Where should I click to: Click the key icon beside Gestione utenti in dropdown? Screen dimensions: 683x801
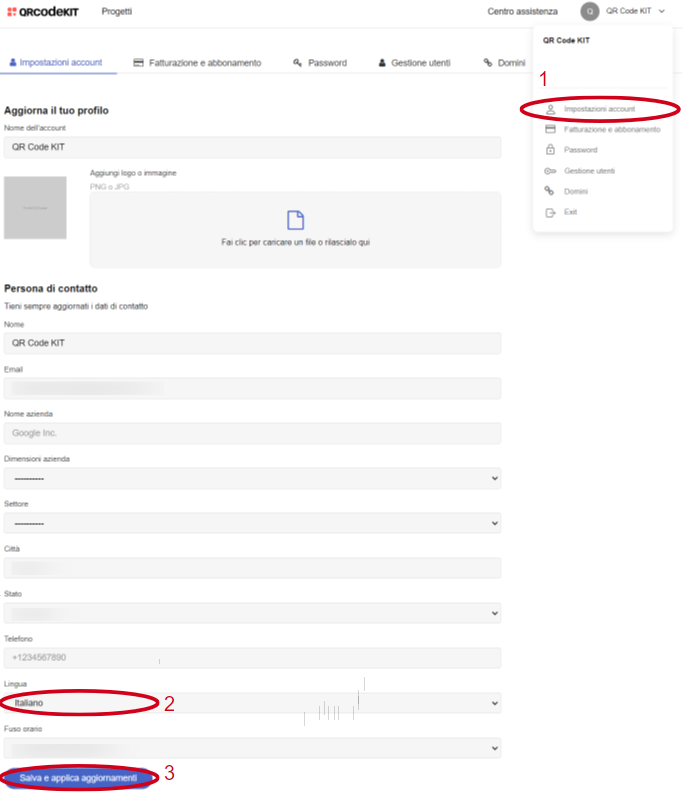550,171
